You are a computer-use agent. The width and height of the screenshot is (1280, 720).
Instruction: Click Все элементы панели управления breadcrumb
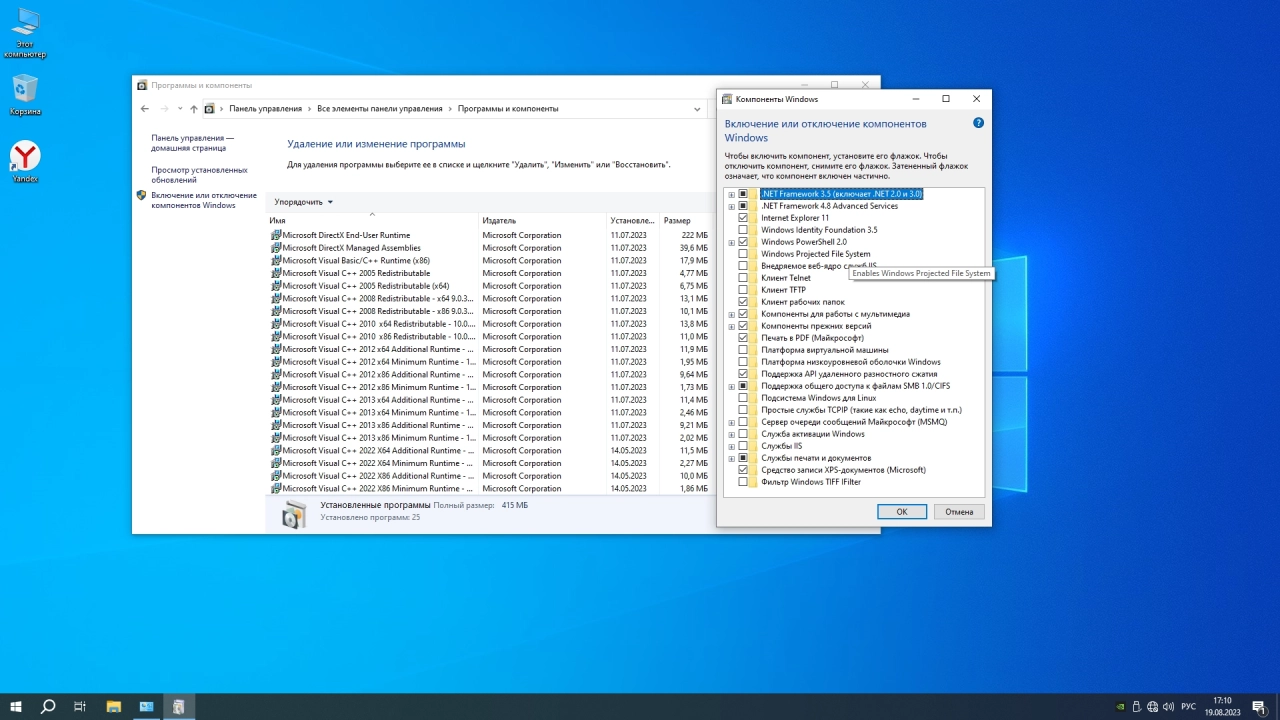click(379, 108)
